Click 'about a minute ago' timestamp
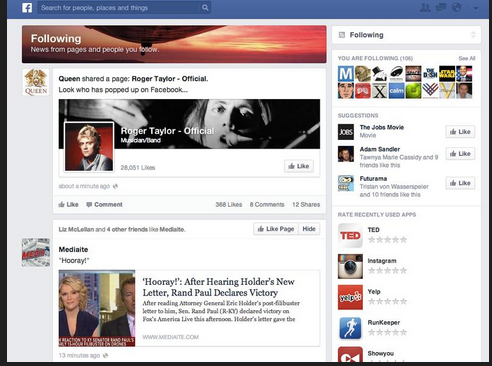This screenshot has height=366, width=492. click(x=84, y=186)
